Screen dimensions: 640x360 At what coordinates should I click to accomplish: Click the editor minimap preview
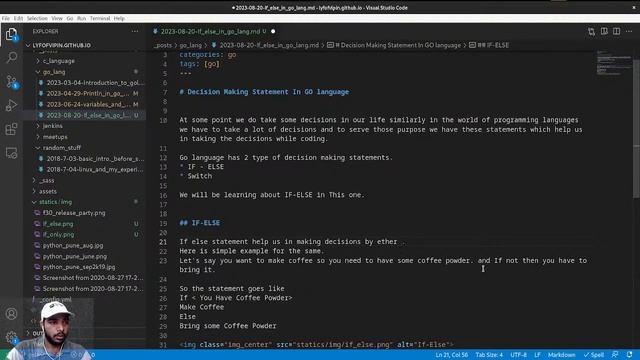coord(613,63)
